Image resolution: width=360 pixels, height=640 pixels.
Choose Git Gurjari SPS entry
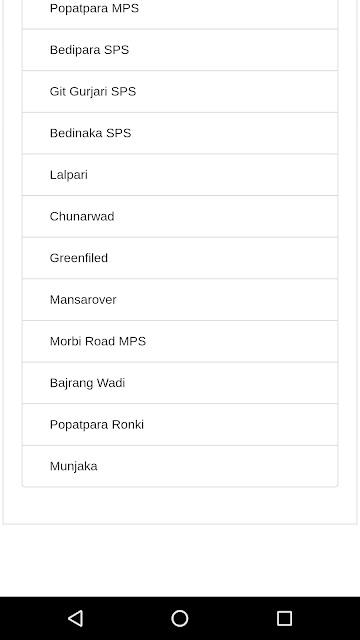180,91
